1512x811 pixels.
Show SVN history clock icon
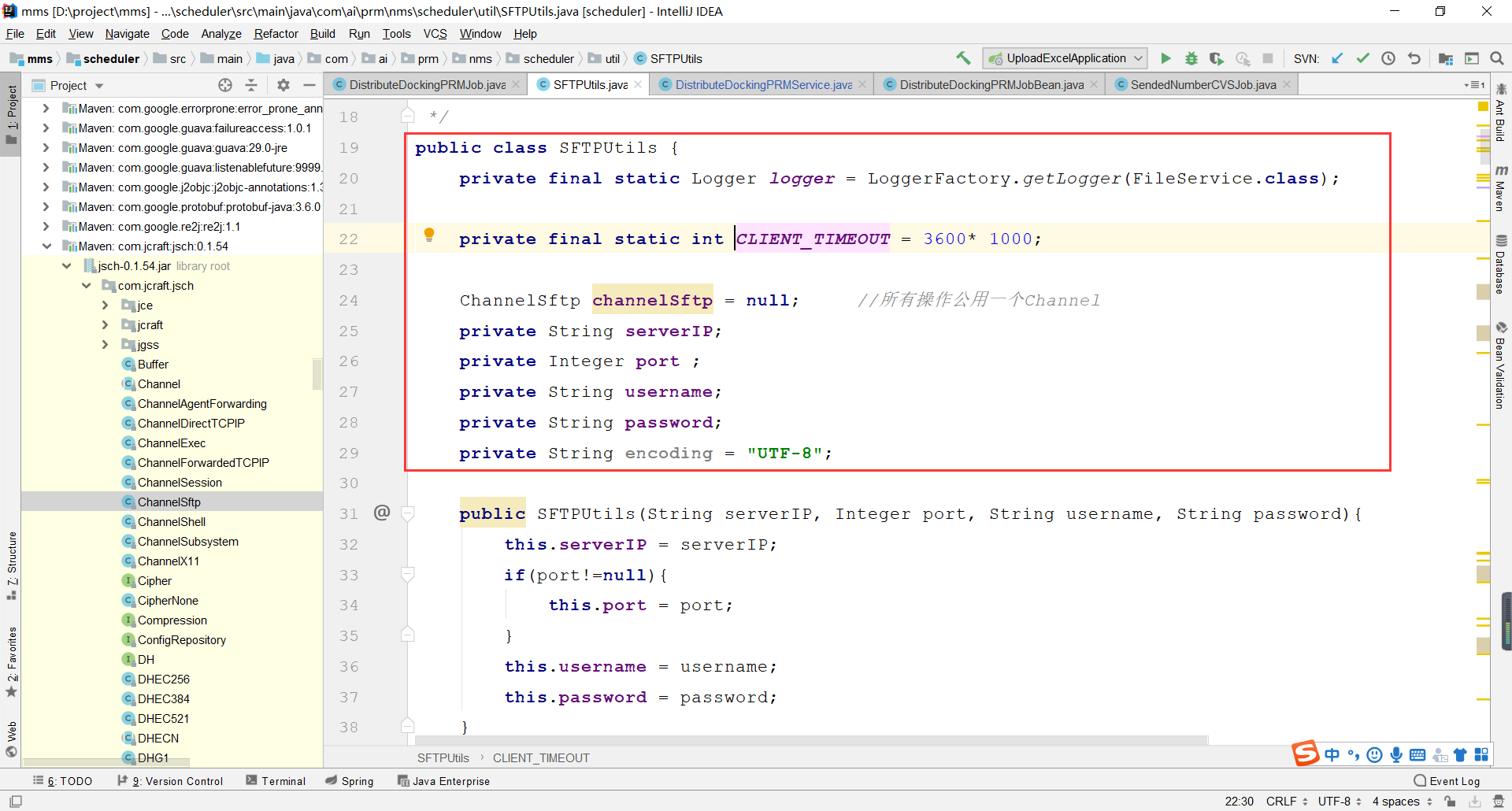(x=1388, y=58)
